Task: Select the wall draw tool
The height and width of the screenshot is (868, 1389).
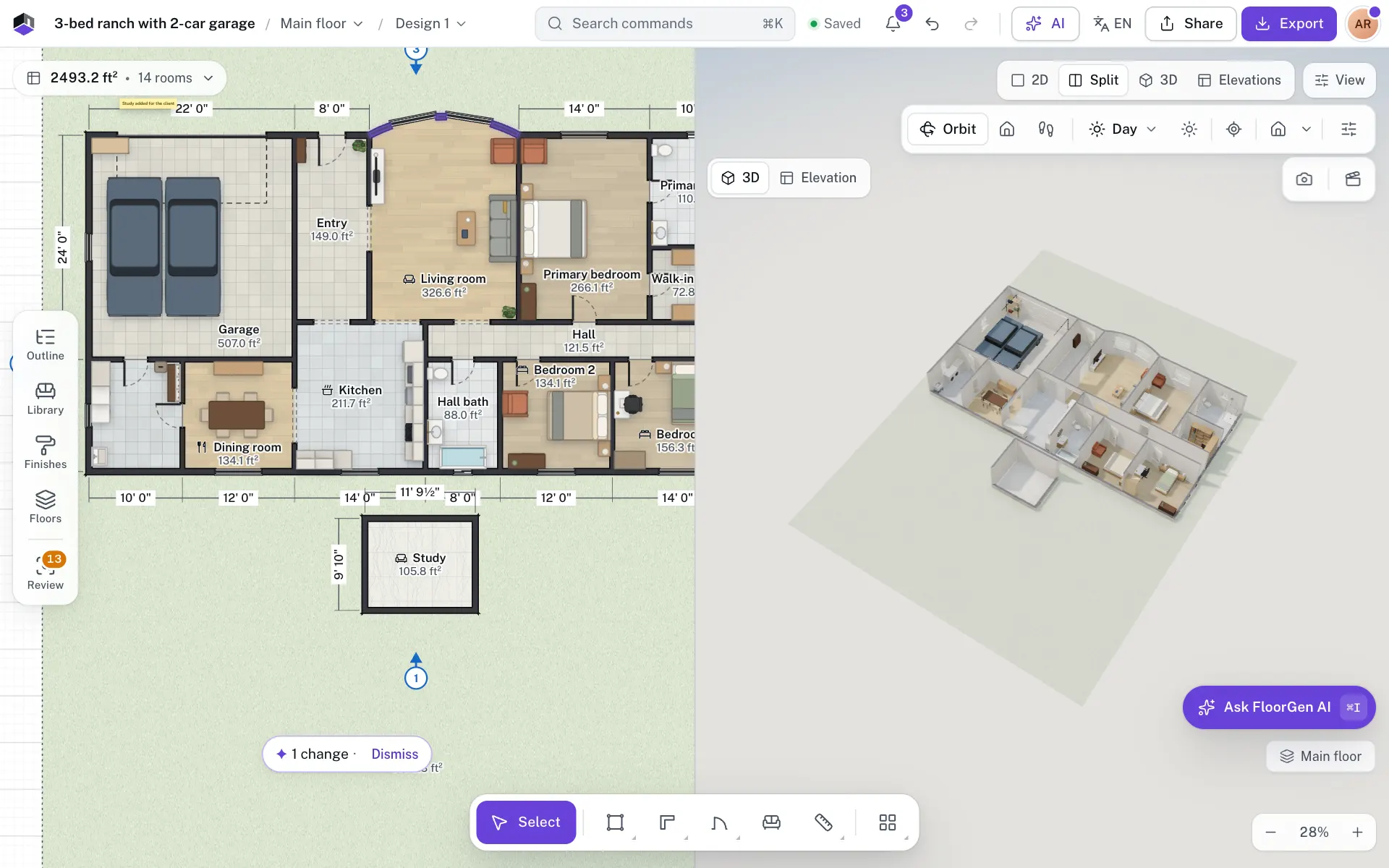Action: pos(667,822)
